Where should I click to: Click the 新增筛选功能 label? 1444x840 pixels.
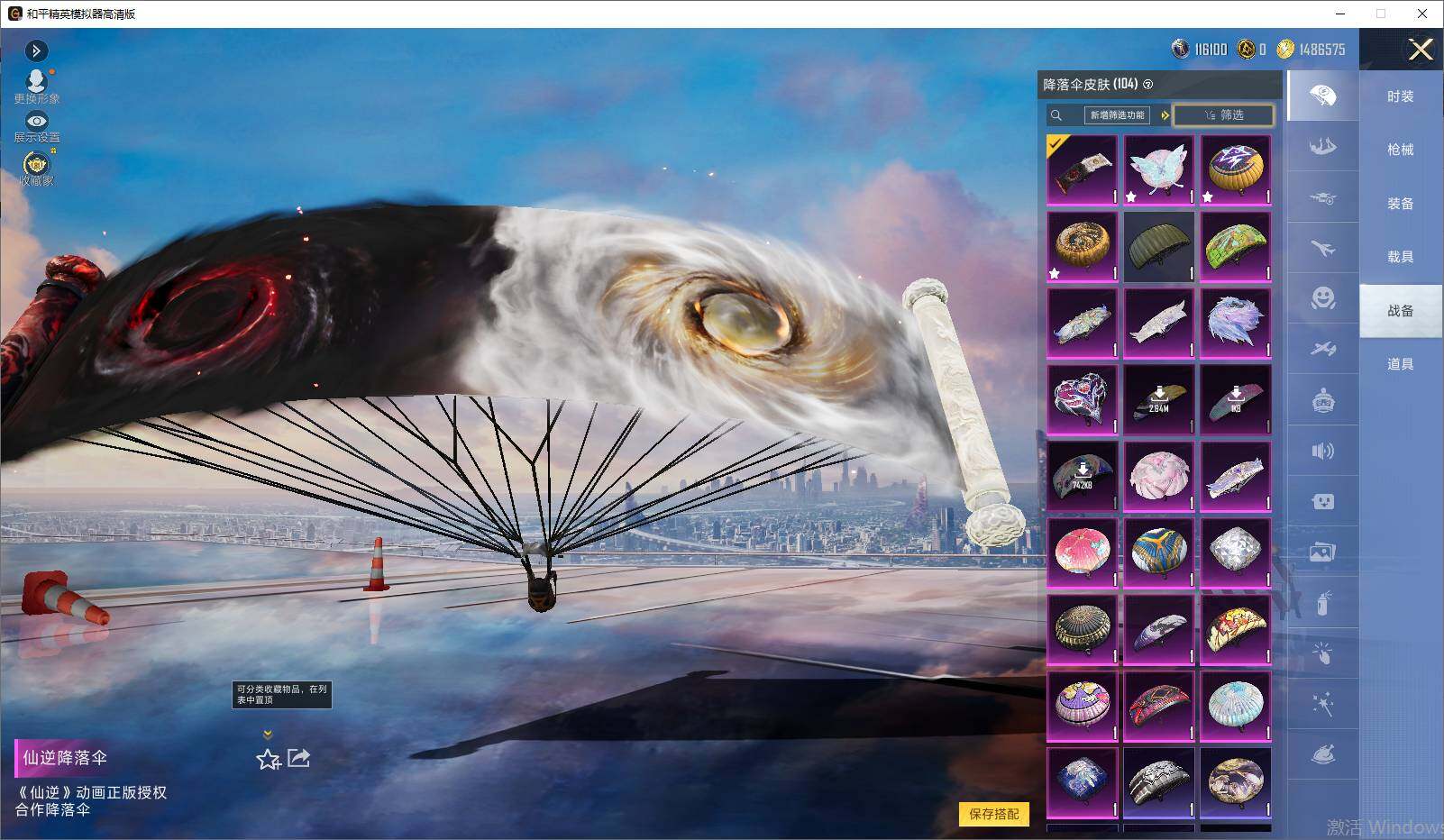[1117, 115]
